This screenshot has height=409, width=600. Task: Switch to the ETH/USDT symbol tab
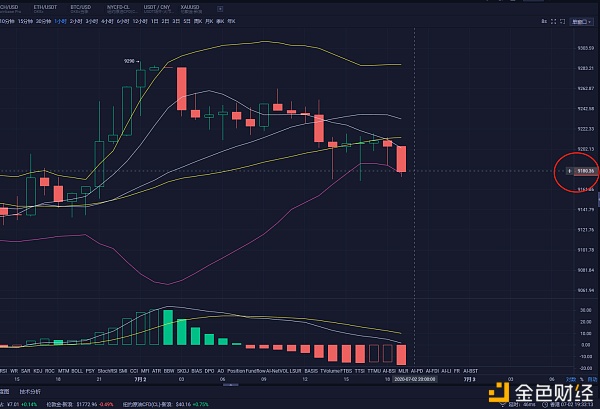coord(45,7)
